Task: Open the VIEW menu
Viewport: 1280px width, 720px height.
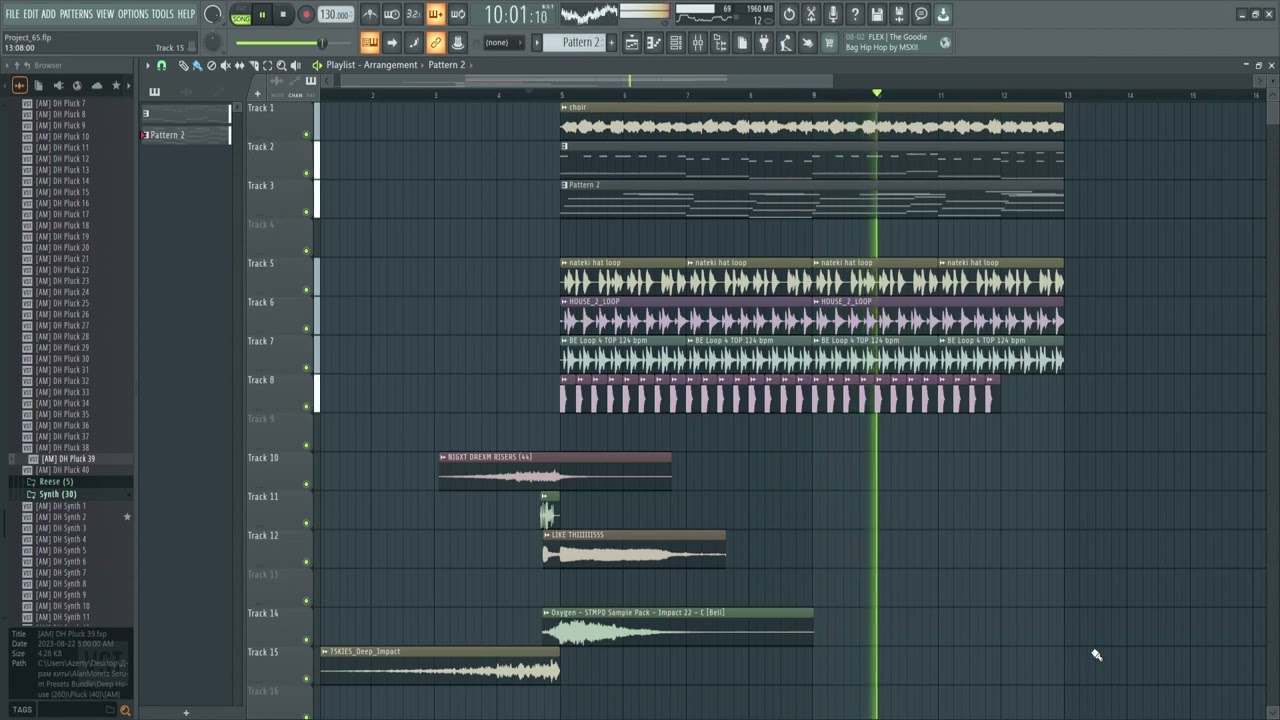Action: (105, 14)
